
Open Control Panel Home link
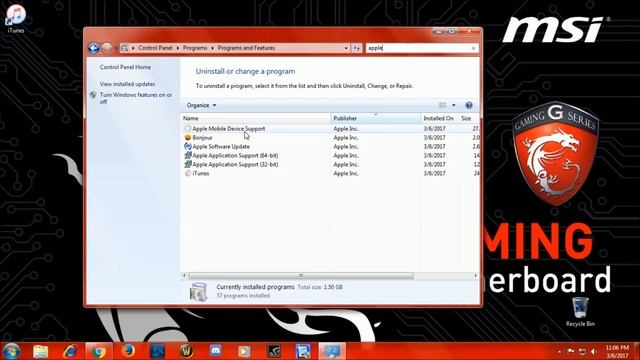[x=125, y=67]
